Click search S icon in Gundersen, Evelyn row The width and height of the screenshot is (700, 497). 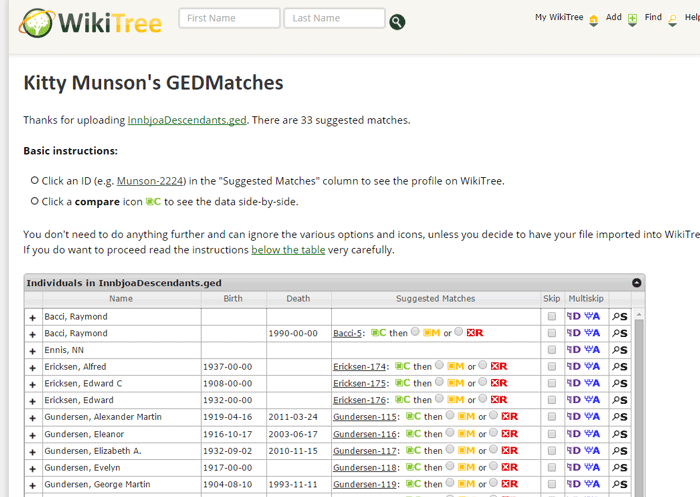[620, 468]
